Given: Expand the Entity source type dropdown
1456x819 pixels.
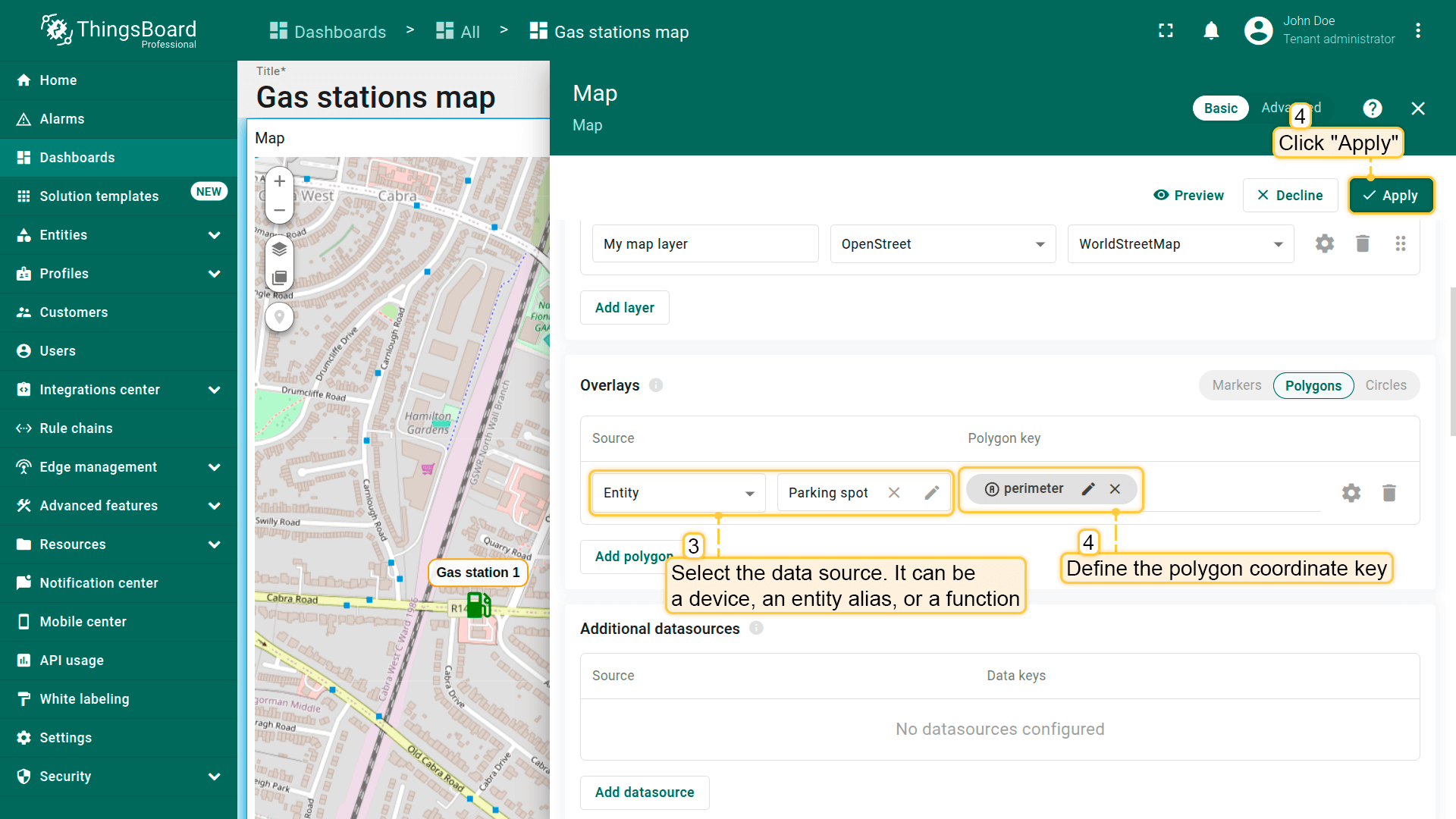Looking at the screenshot, I should click(678, 493).
